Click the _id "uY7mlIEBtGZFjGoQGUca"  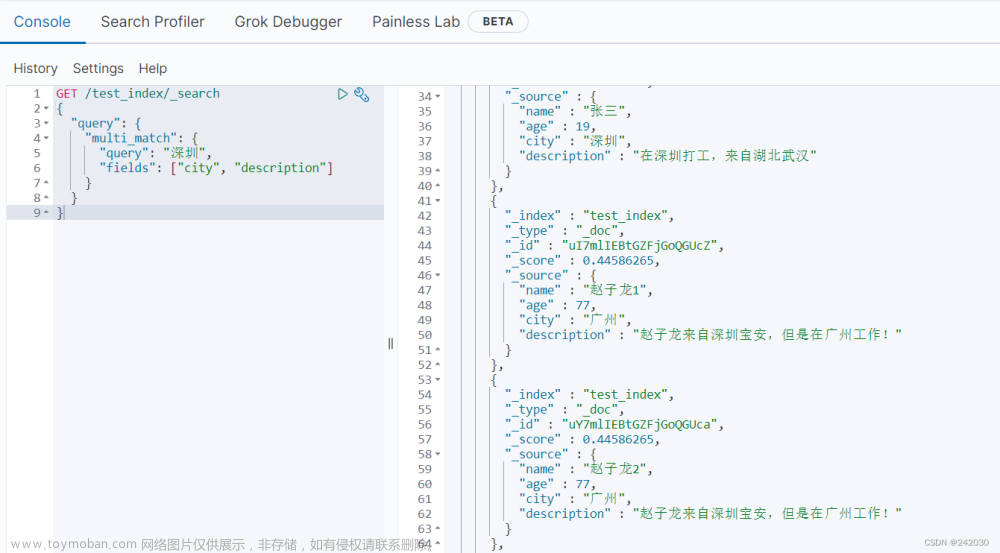[640, 424]
